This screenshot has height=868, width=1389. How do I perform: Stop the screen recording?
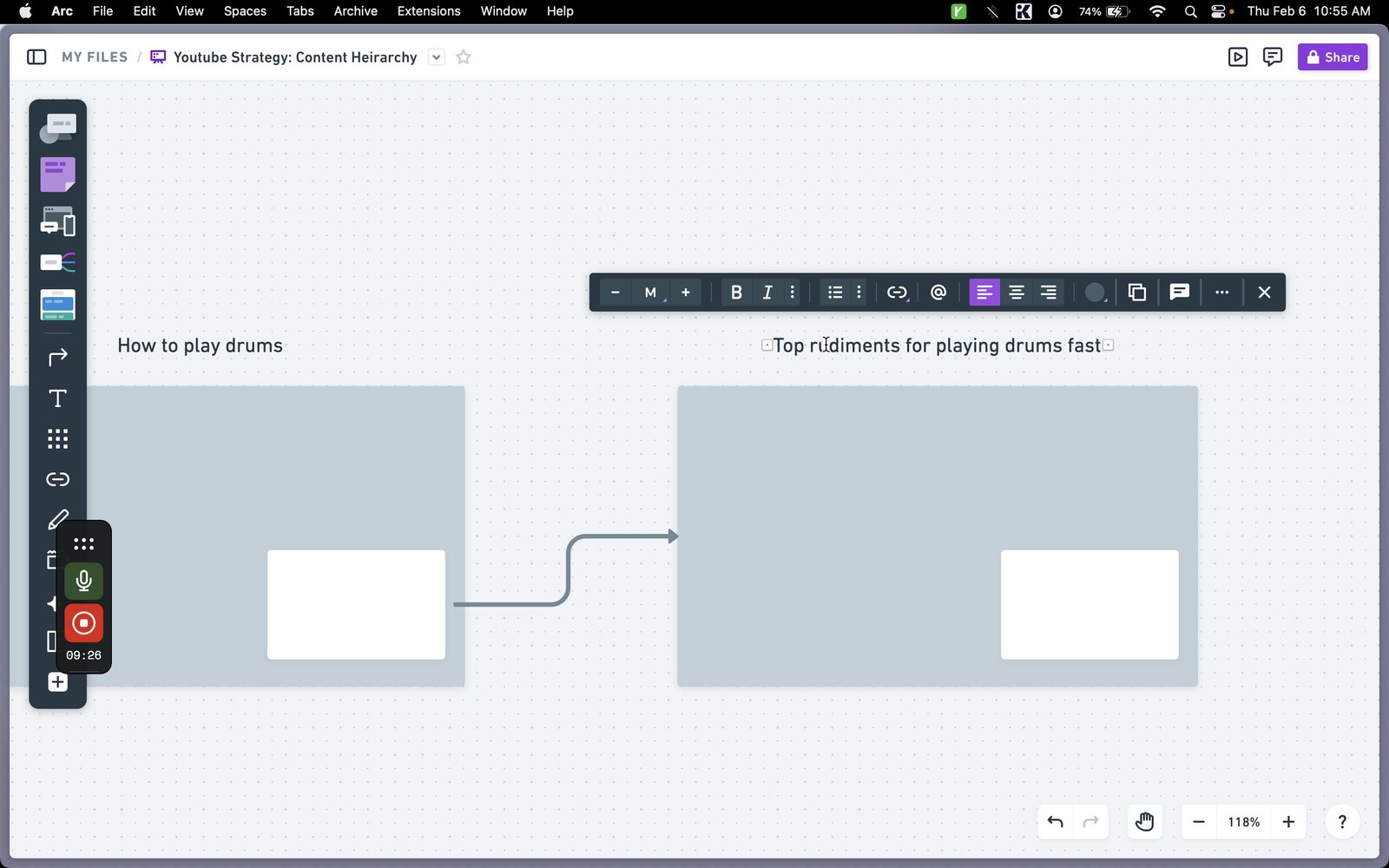tap(83, 622)
